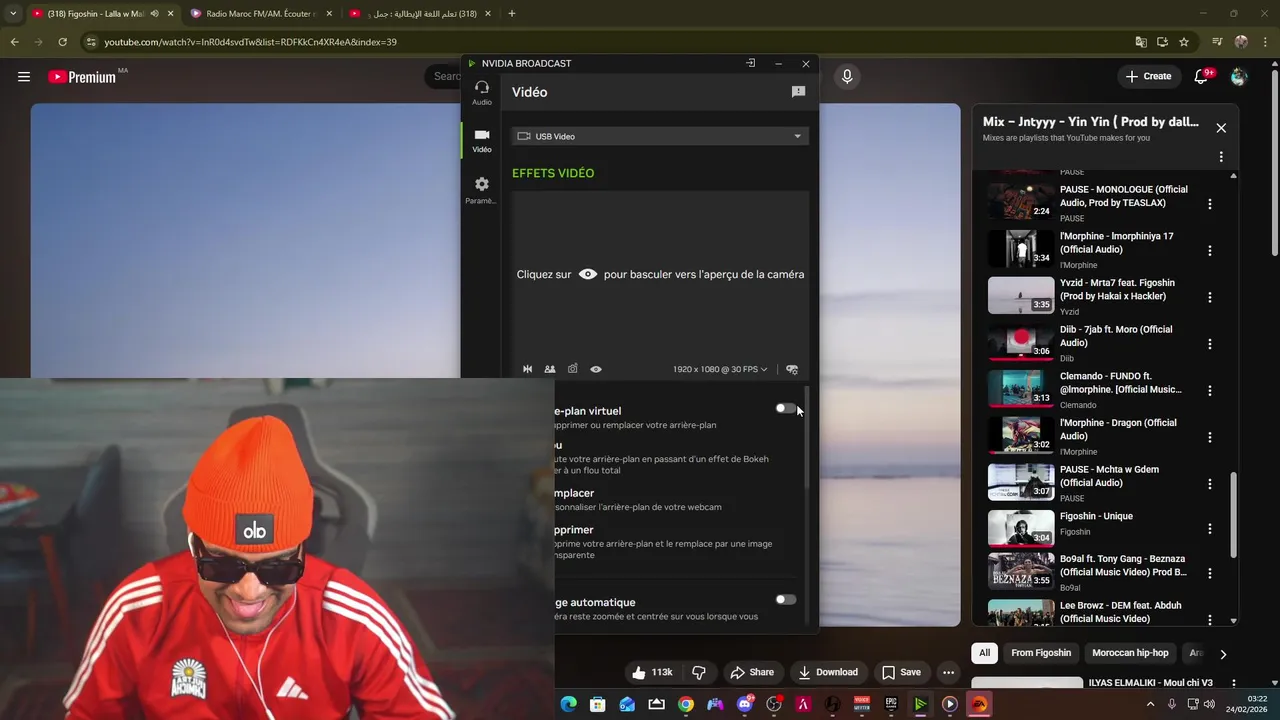The image size is (1280, 720).
Task: Open the Audio section in NVIDIA Broadcast
Action: tap(482, 93)
